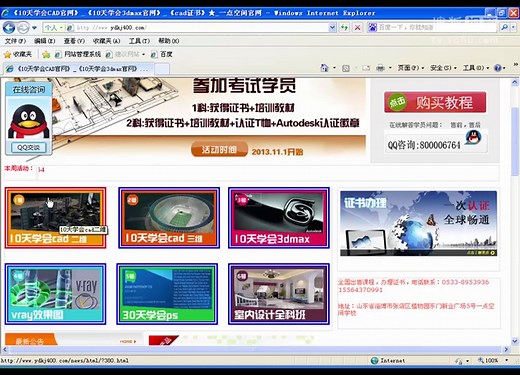The image size is (520, 375).
Task: Open the recent pages dropdown arrow
Action: coord(34,28)
